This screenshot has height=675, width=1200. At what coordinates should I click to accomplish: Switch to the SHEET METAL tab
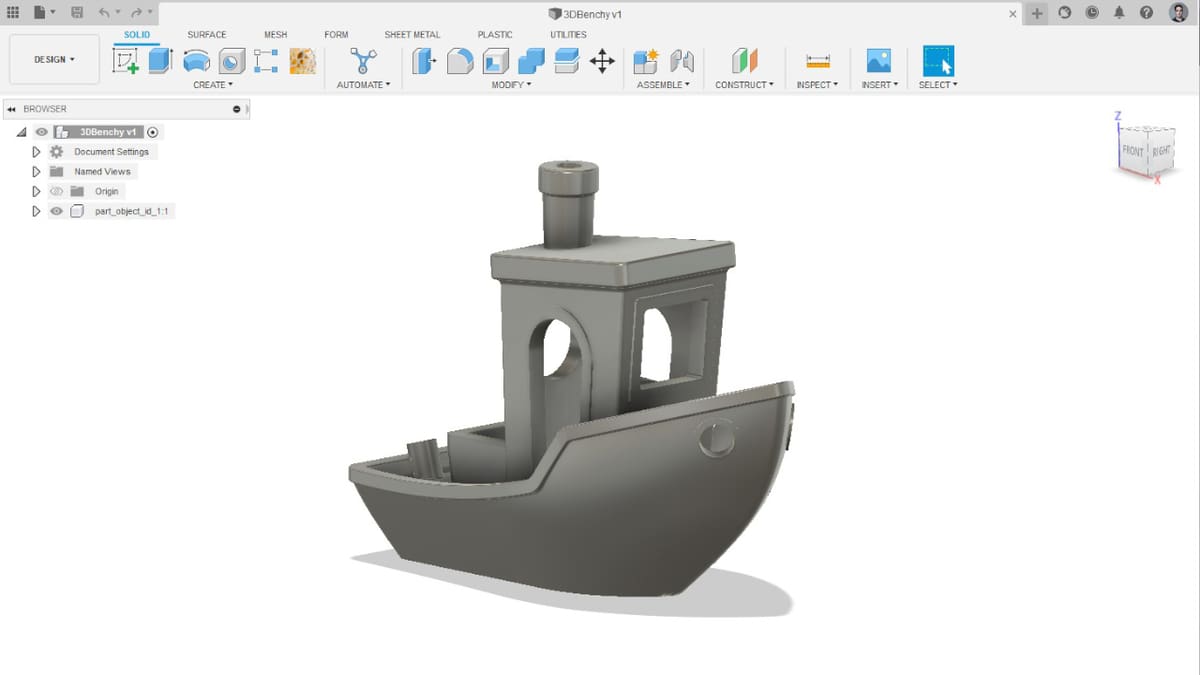[412, 35]
